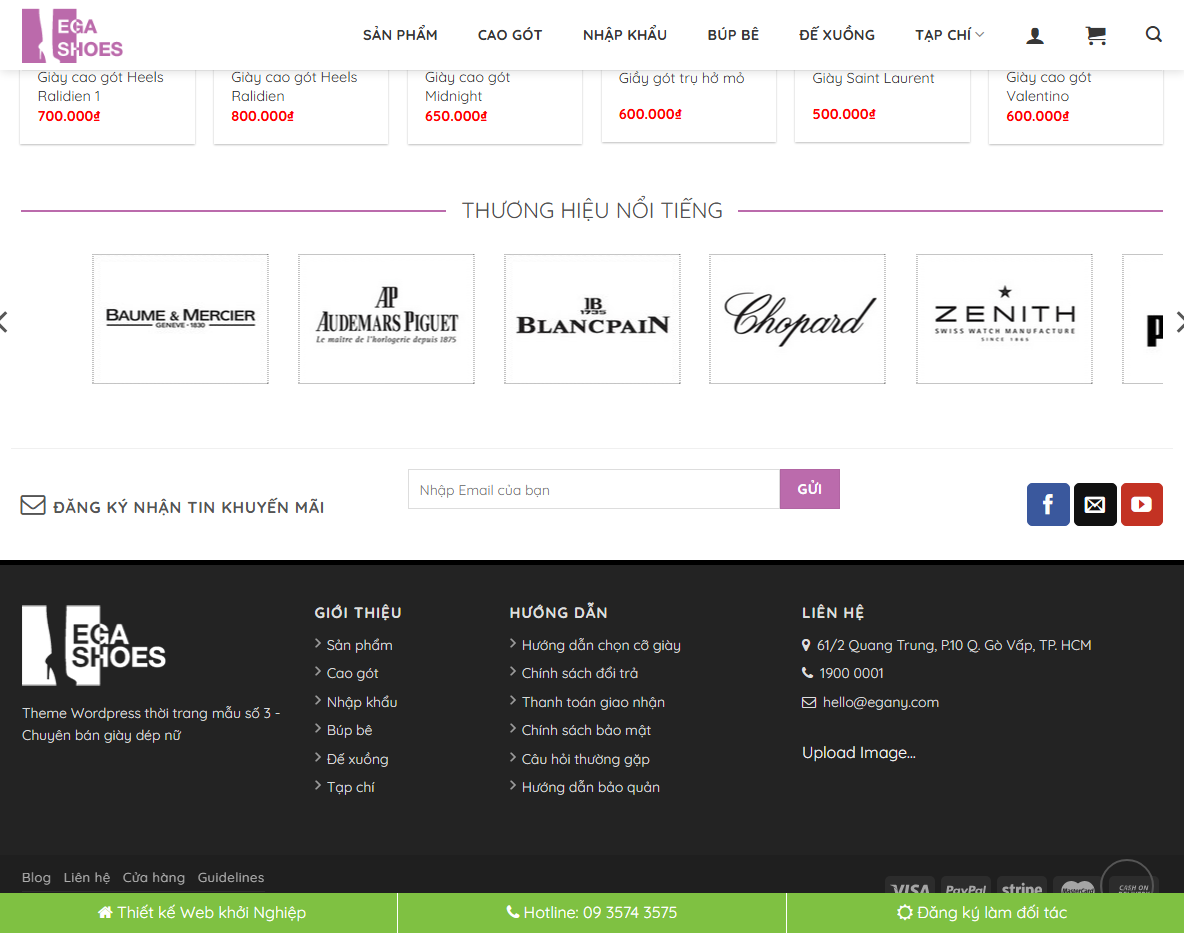
Task: Click the GỬI newsletter button
Action: click(809, 489)
